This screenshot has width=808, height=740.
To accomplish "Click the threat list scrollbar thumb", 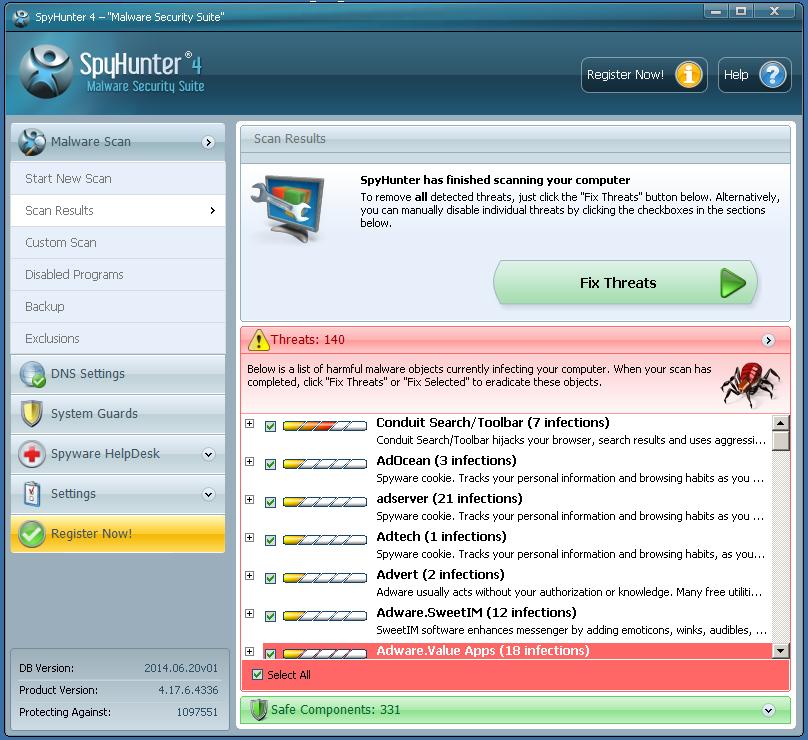I will pos(781,441).
